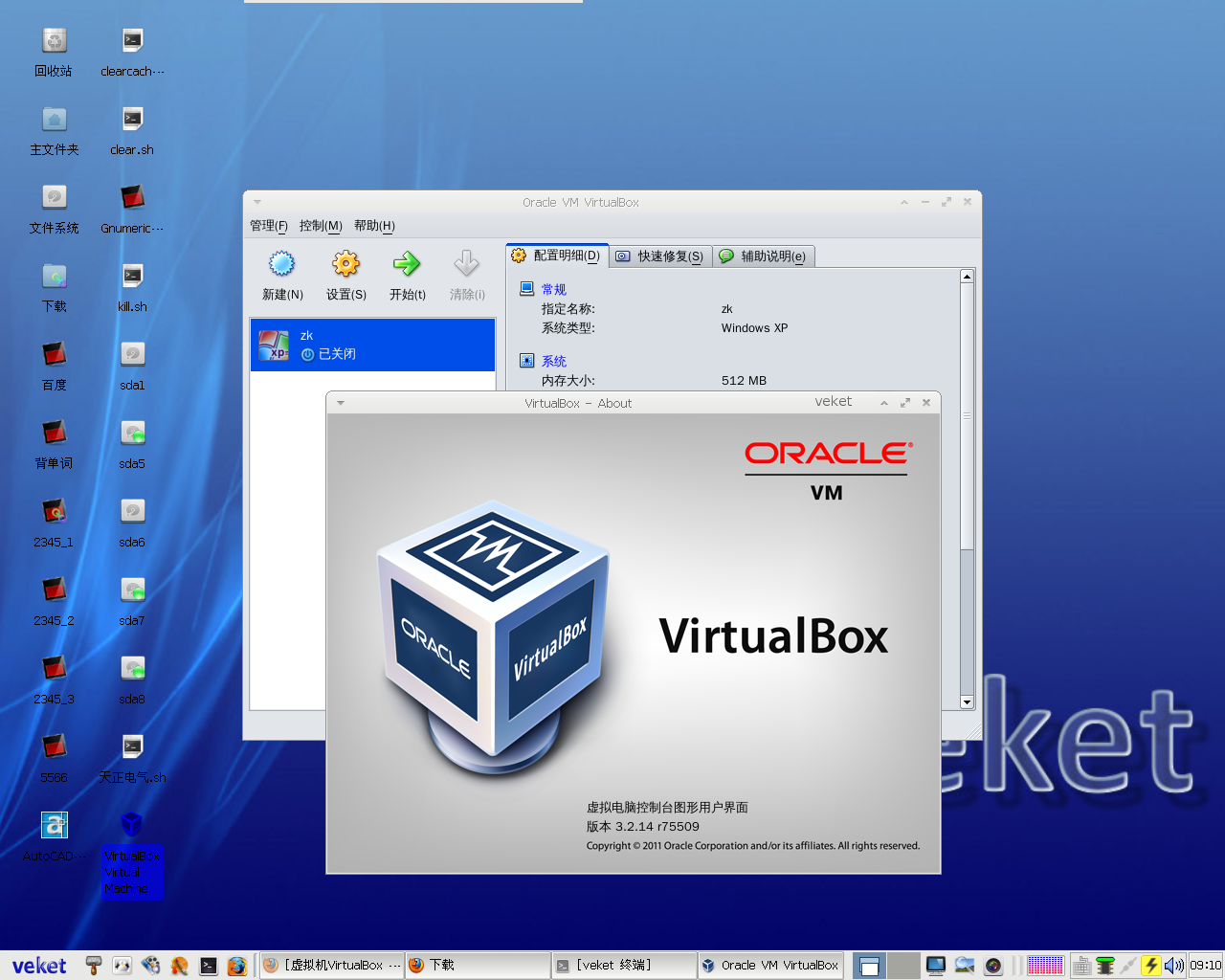Switch to veket 终端 taskbar window

coord(624,965)
